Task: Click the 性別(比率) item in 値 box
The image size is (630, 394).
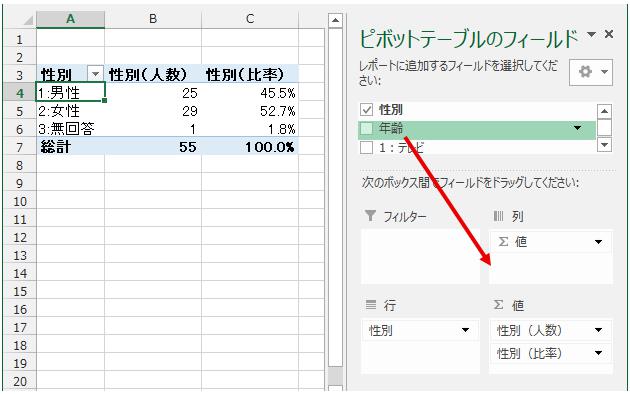Action: (x=551, y=353)
